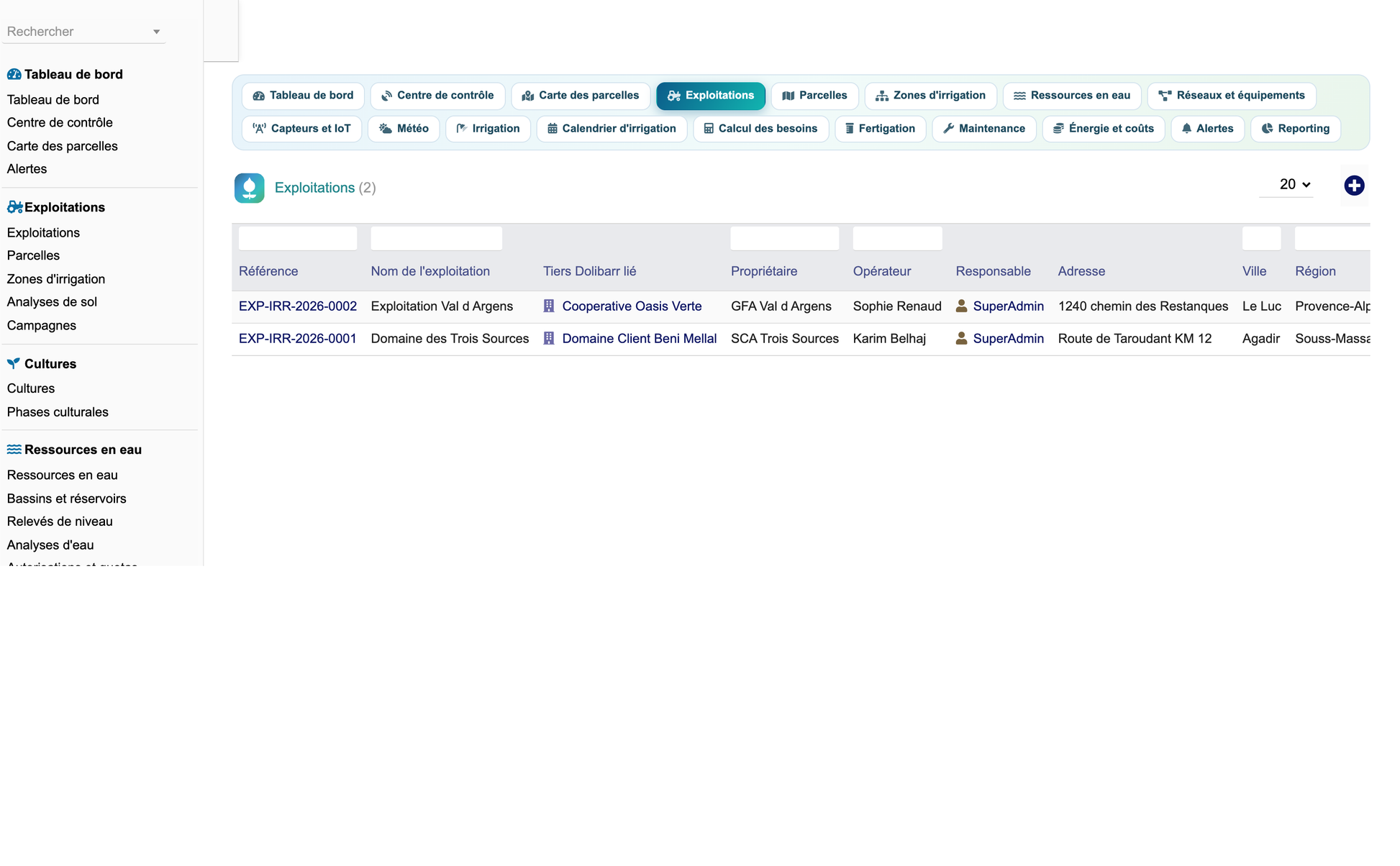Open sidebar Cultures section header
1400x866 pixels.
(x=42, y=365)
